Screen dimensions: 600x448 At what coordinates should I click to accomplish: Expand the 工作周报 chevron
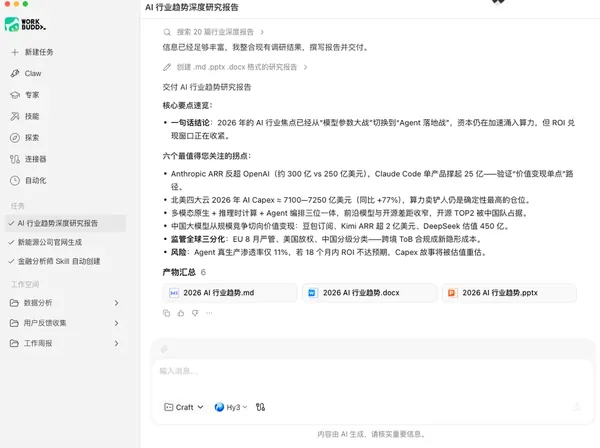[x=116, y=344]
